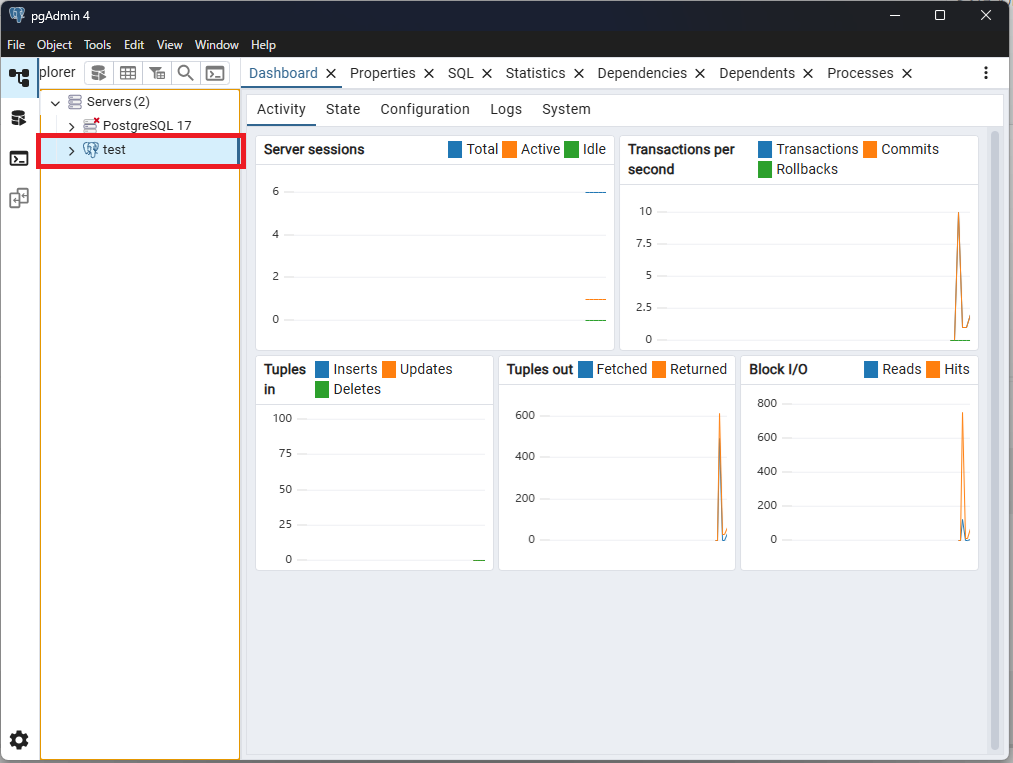
Task: Click the orange Hits legend swatch
Action: tap(933, 369)
